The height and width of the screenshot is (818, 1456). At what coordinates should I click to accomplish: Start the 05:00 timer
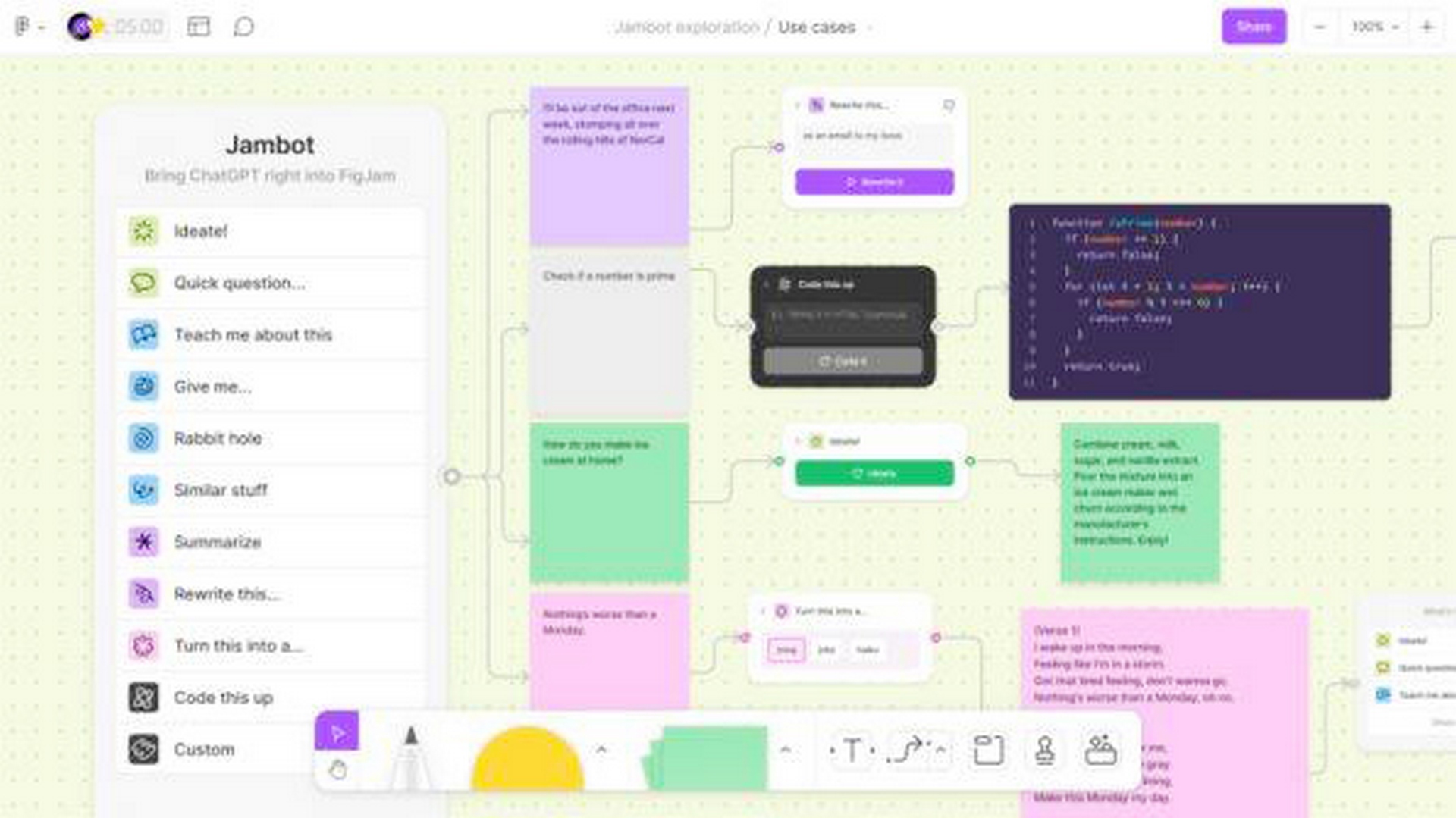(x=138, y=27)
